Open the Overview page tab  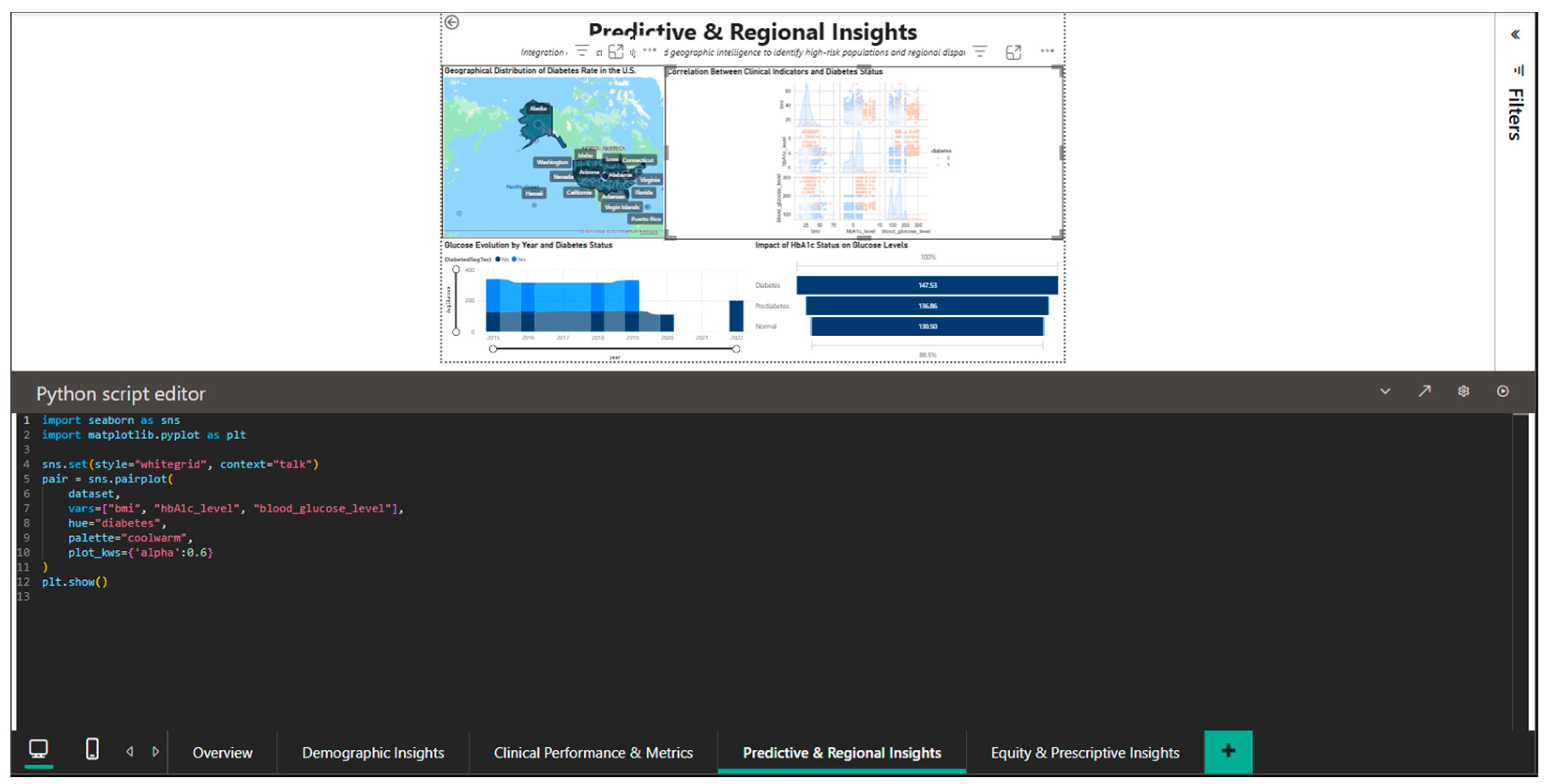pos(222,753)
